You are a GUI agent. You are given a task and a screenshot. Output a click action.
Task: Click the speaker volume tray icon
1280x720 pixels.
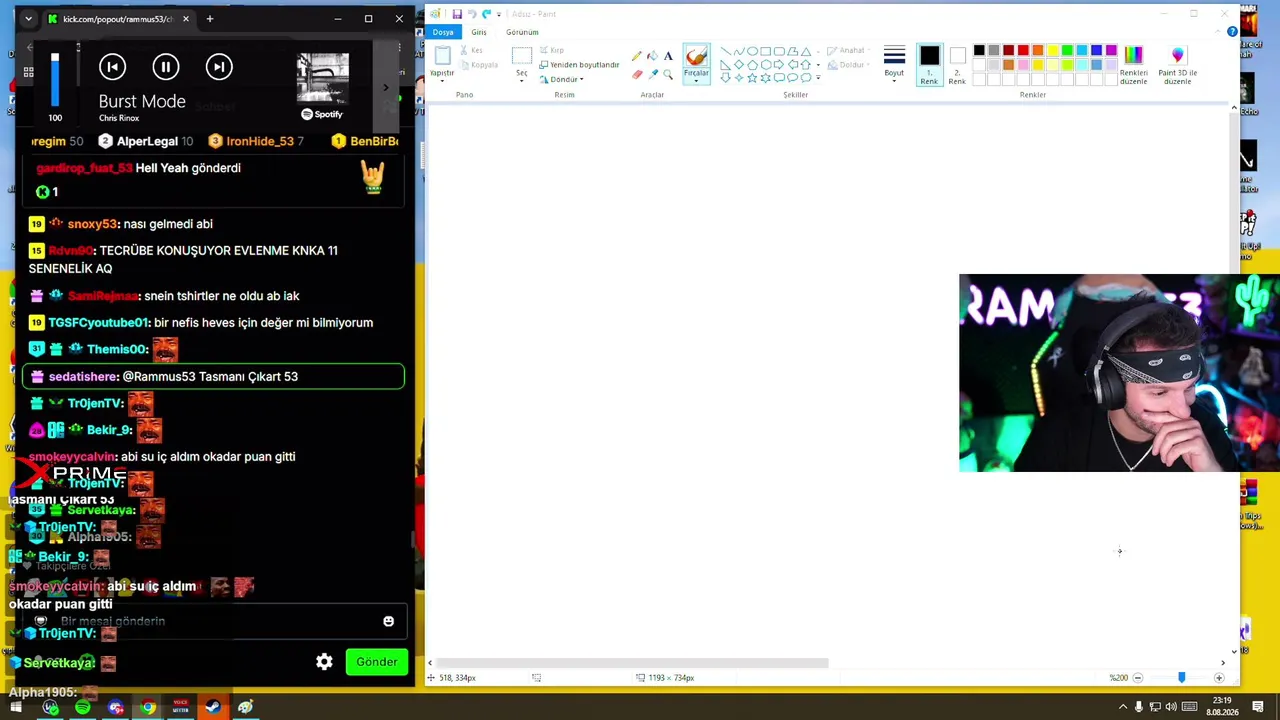click(x=1171, y=707)
